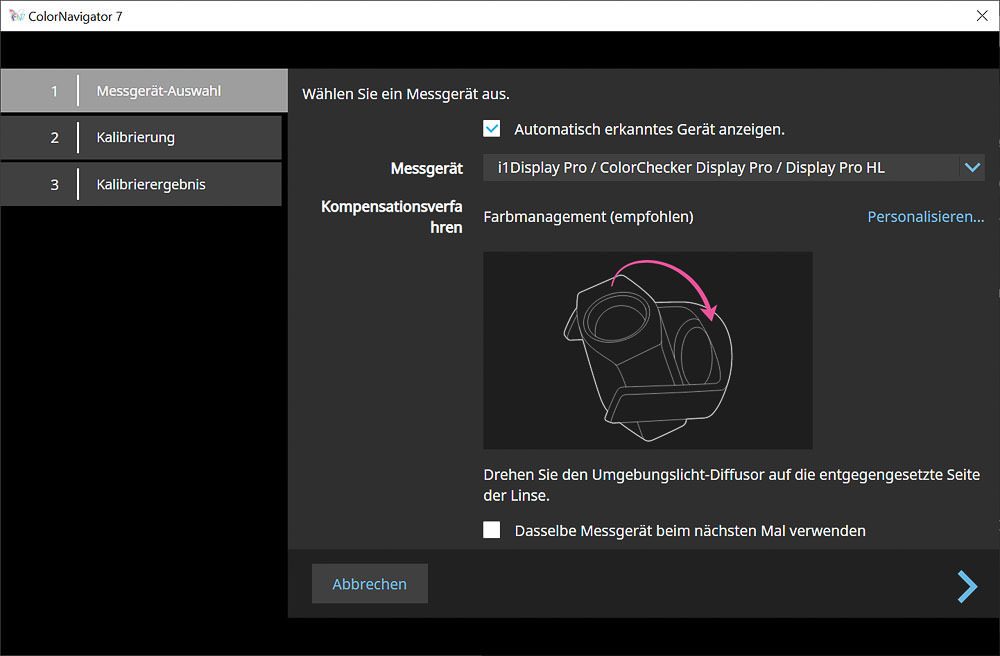Click the 'Kompensationsverfahren' field label

392,216
